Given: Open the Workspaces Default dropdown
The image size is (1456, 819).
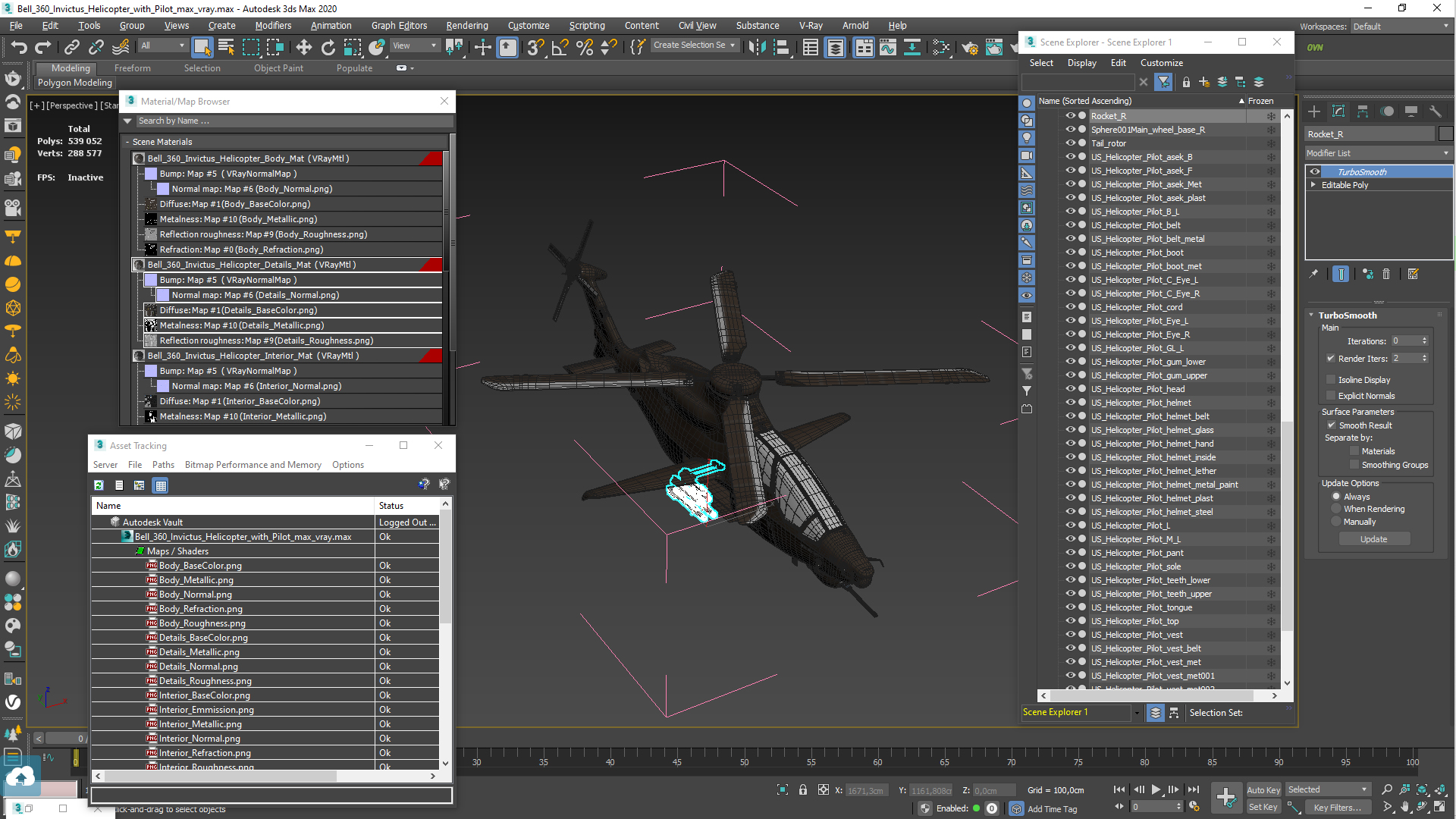Looking at the screenshot, I should [x=1400, y=27].
